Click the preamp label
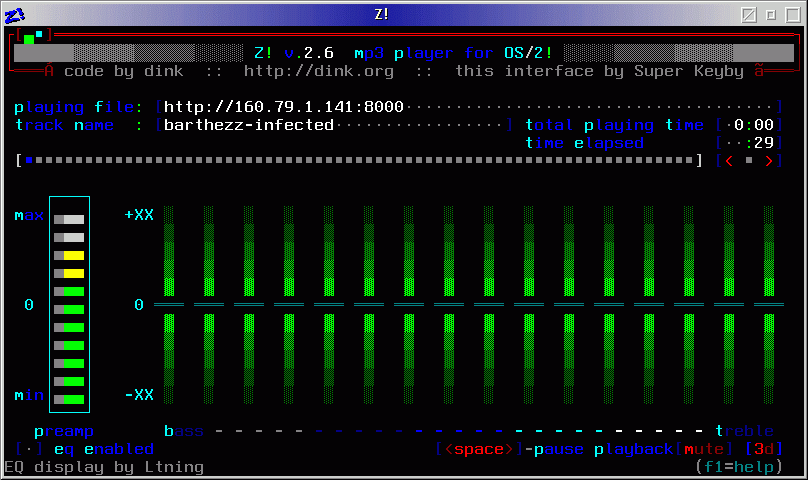 tap(64, 432)
